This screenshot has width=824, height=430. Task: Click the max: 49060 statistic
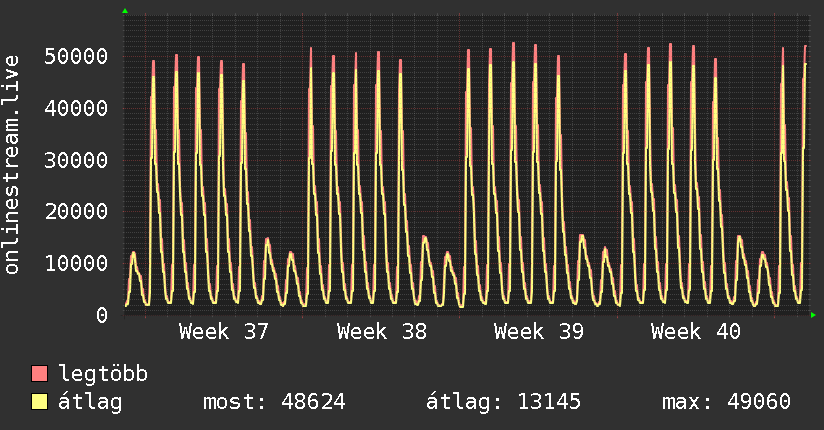[x=726, y=402]
